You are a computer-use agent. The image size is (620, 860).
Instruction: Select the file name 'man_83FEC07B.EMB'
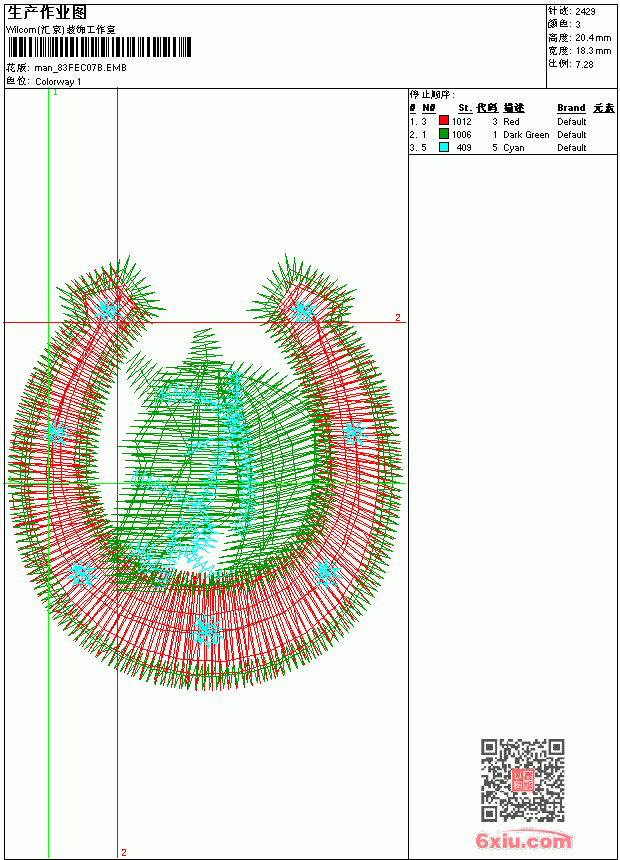pos(80,67)
